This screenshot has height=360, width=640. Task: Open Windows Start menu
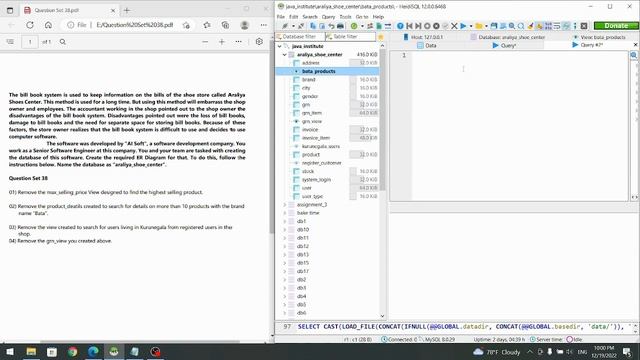pos(10,351)
